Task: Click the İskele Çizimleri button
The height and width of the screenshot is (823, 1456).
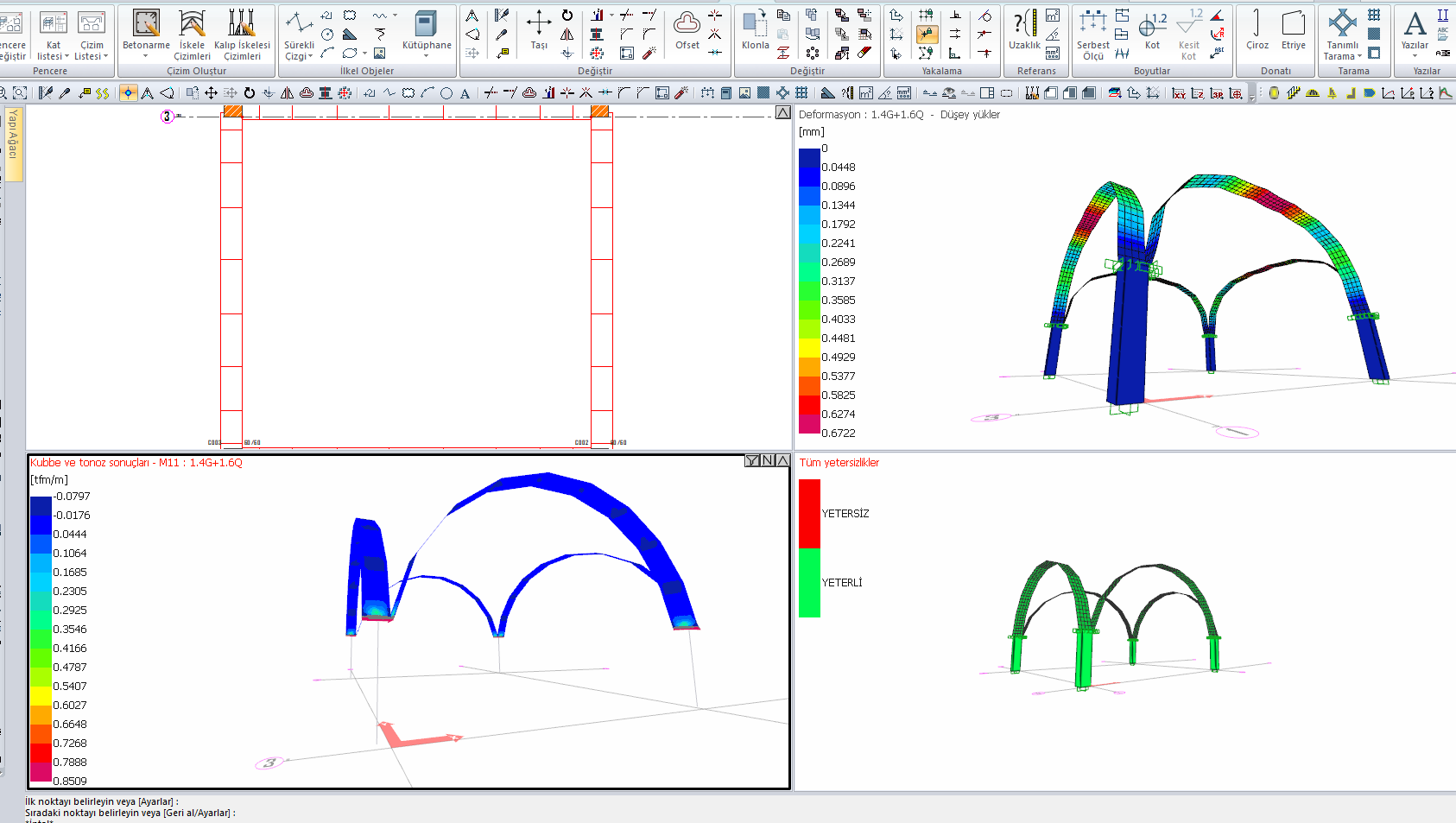Action: pos(192,35)
